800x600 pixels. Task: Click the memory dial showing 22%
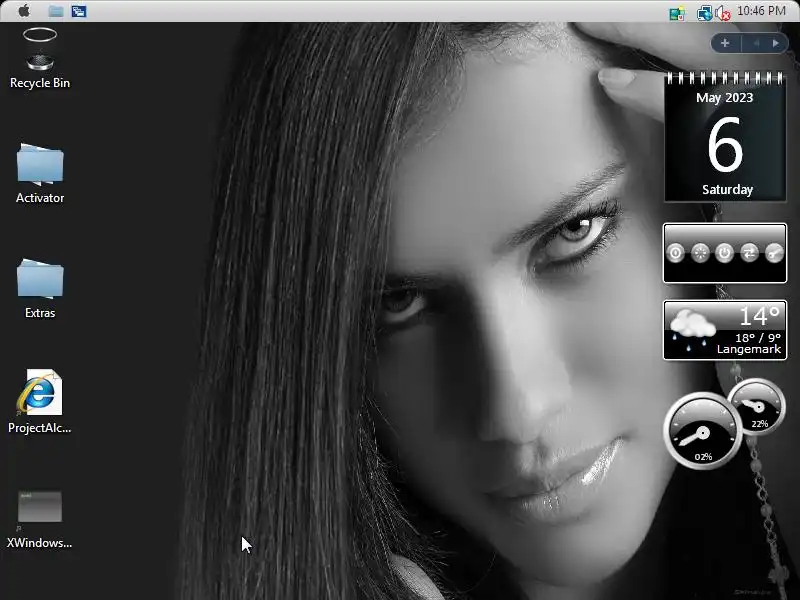(x=757, y=406)
